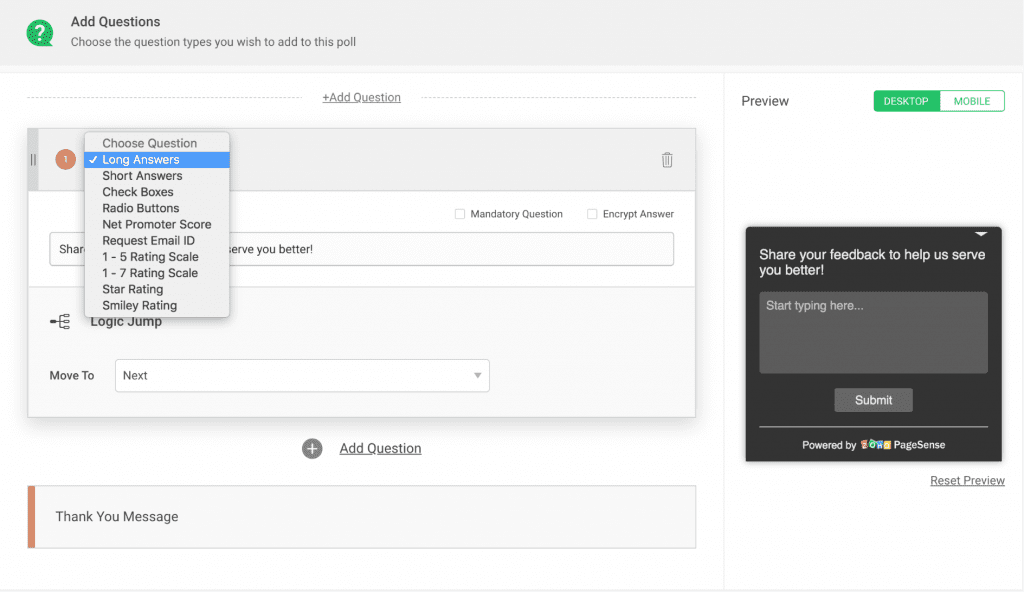Delete question one using the trash icon
1024x592 pixels.
click(x=667, y=159)
